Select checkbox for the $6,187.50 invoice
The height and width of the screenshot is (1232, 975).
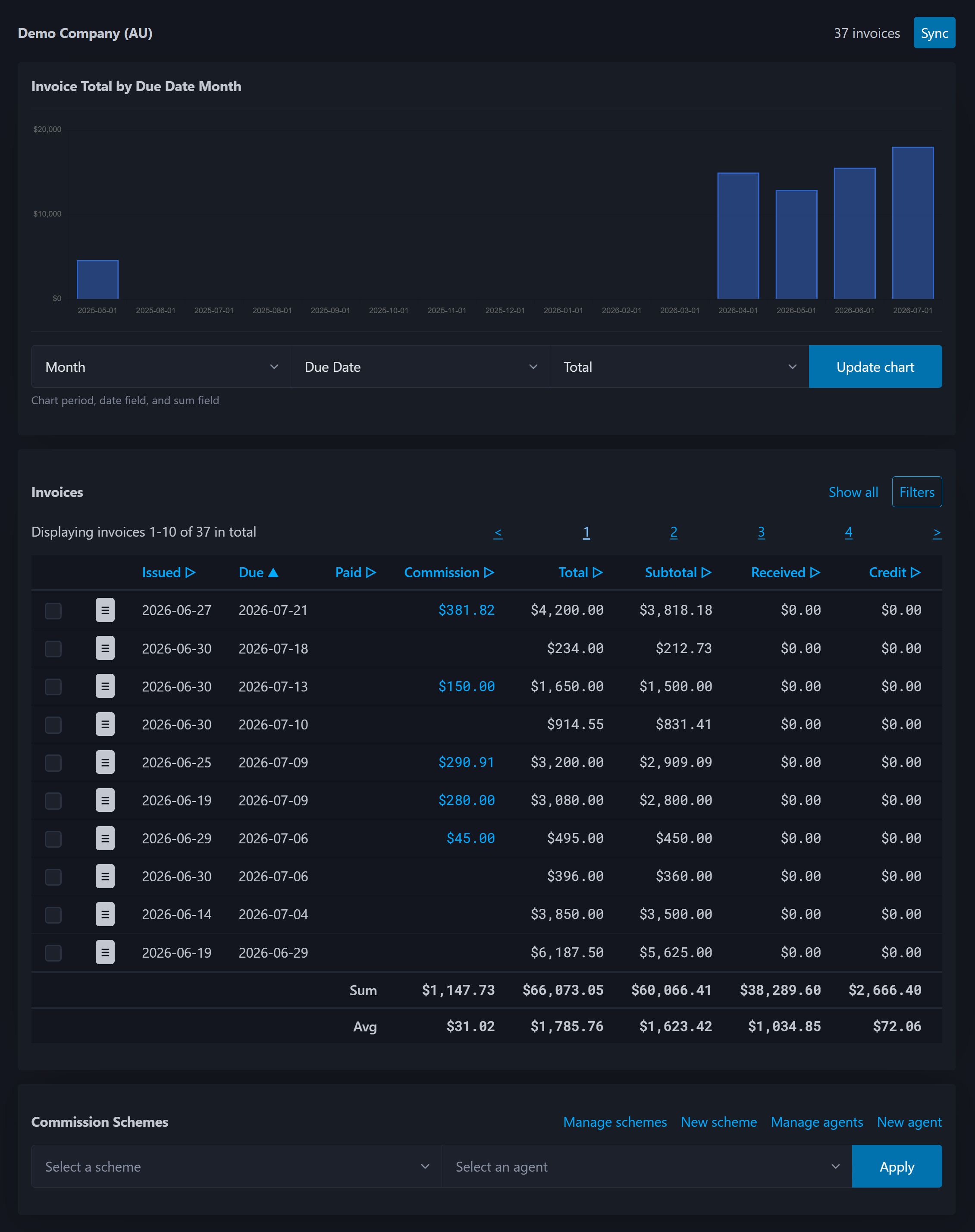pos(53,953)
